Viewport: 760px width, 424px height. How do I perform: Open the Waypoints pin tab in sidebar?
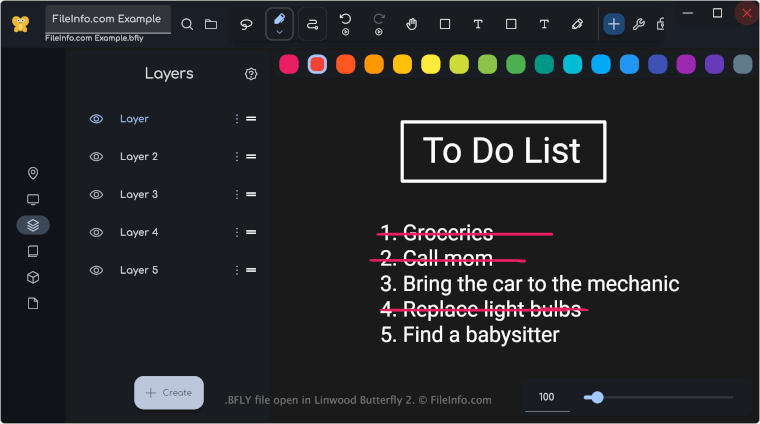(x=33, y=174)
